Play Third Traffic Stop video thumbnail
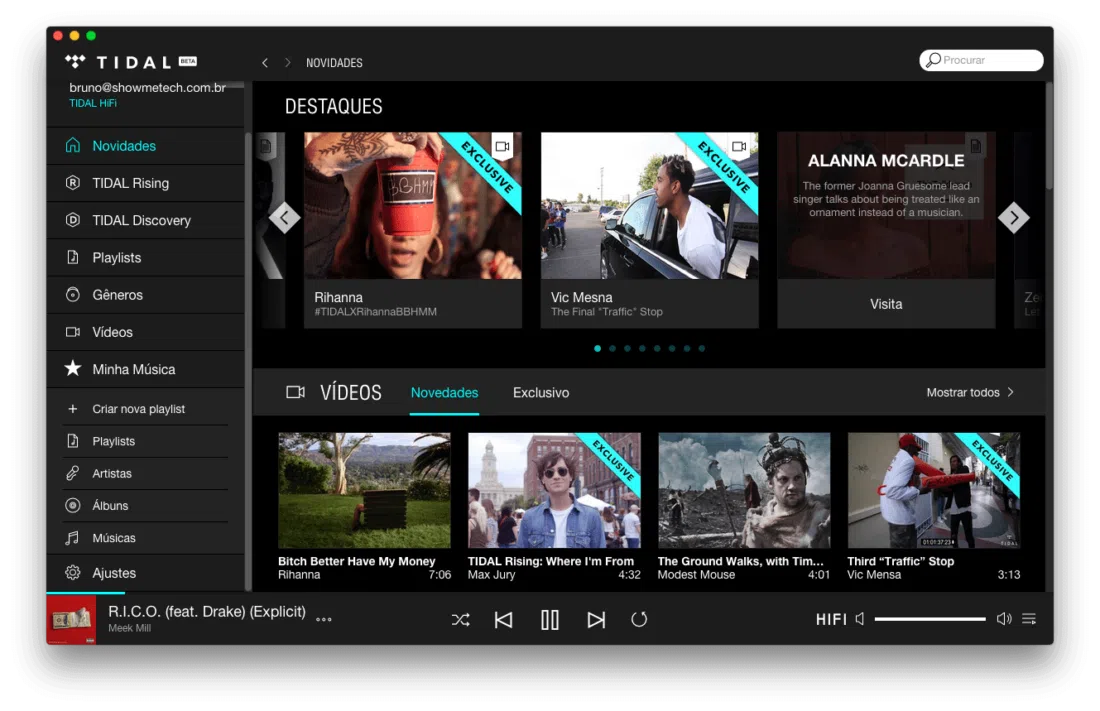The image size is (1100, 711). click(934, 490)
